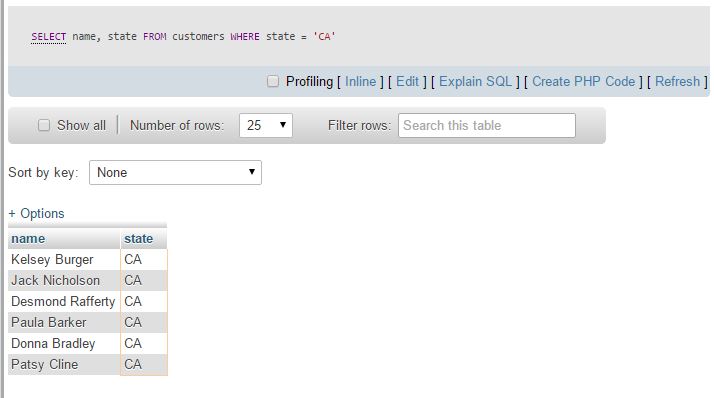Image resolution: width=714 pixels, height=398 pixels.
Task: Select the Jack Nicholson name cell
Action: point(64,281)
